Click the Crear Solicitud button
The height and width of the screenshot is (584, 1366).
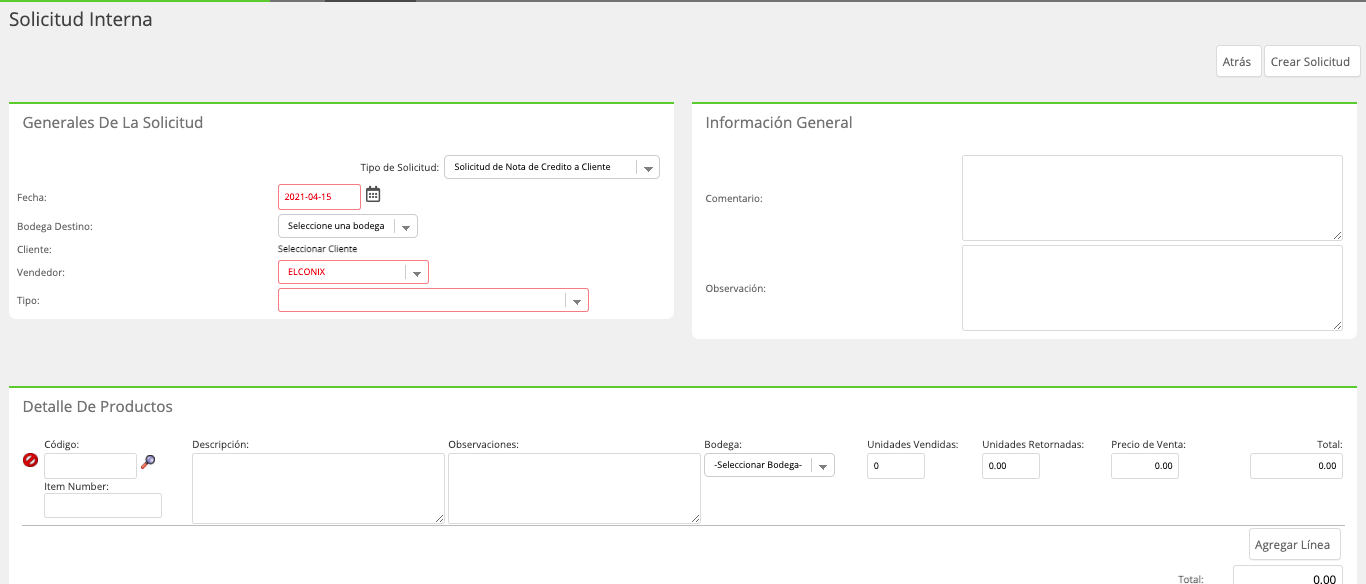click(x=1310, y=61)
